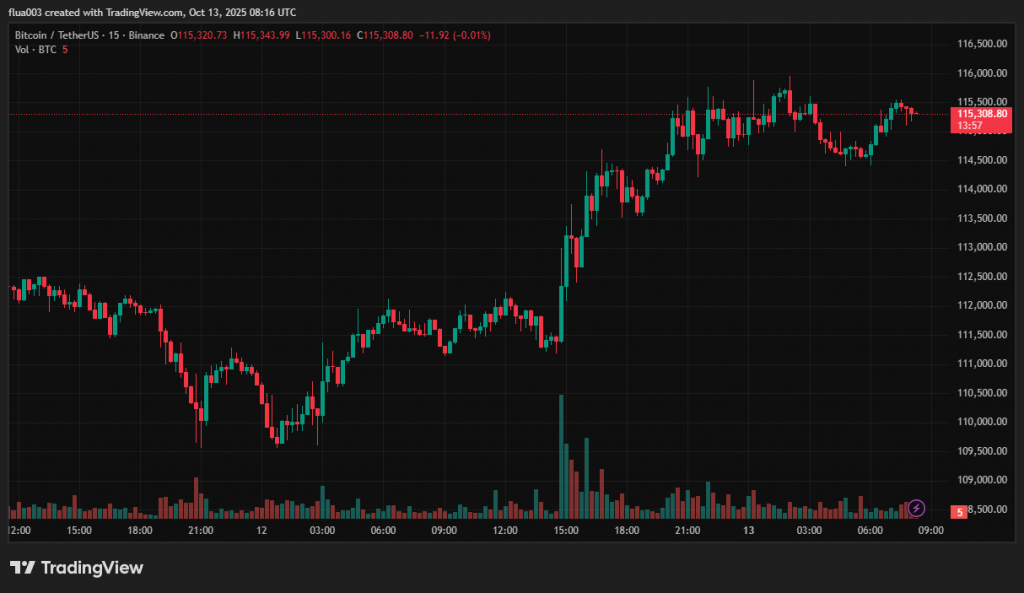Click the -11.92 (-0.01%) change value
1024x593 pixels.
456,35
